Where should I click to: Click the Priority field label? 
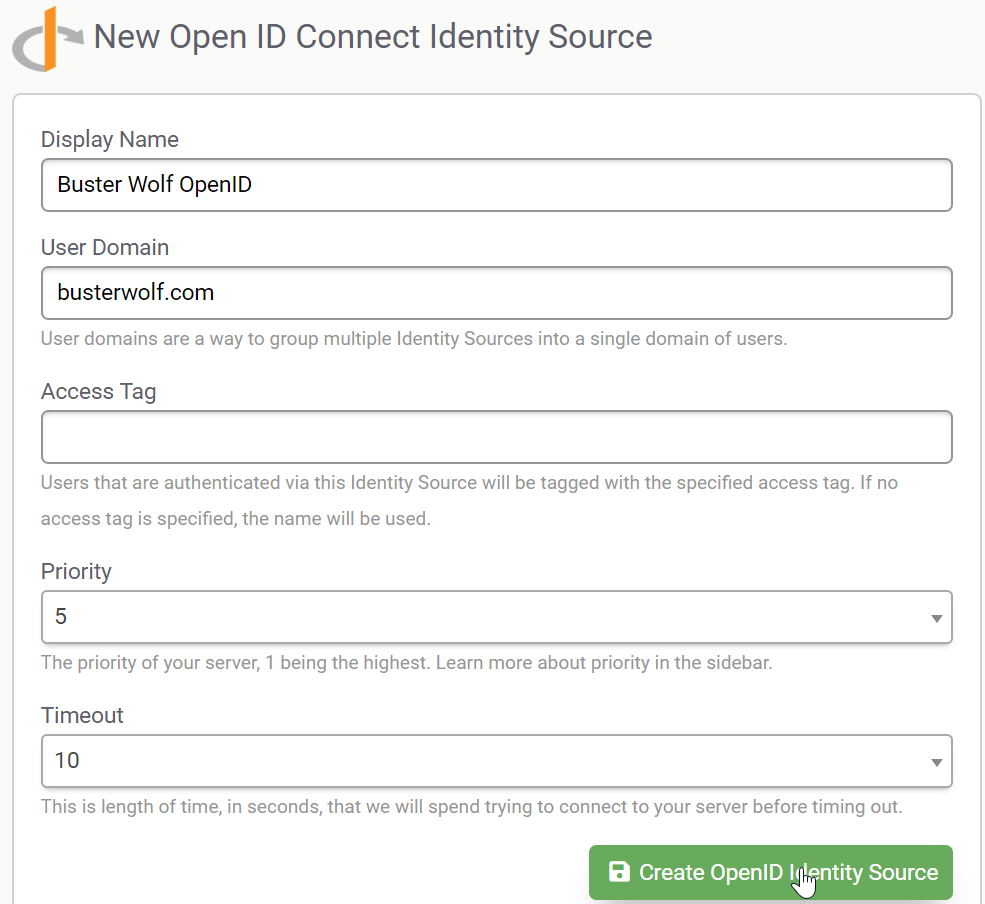(x=76, y=571)
